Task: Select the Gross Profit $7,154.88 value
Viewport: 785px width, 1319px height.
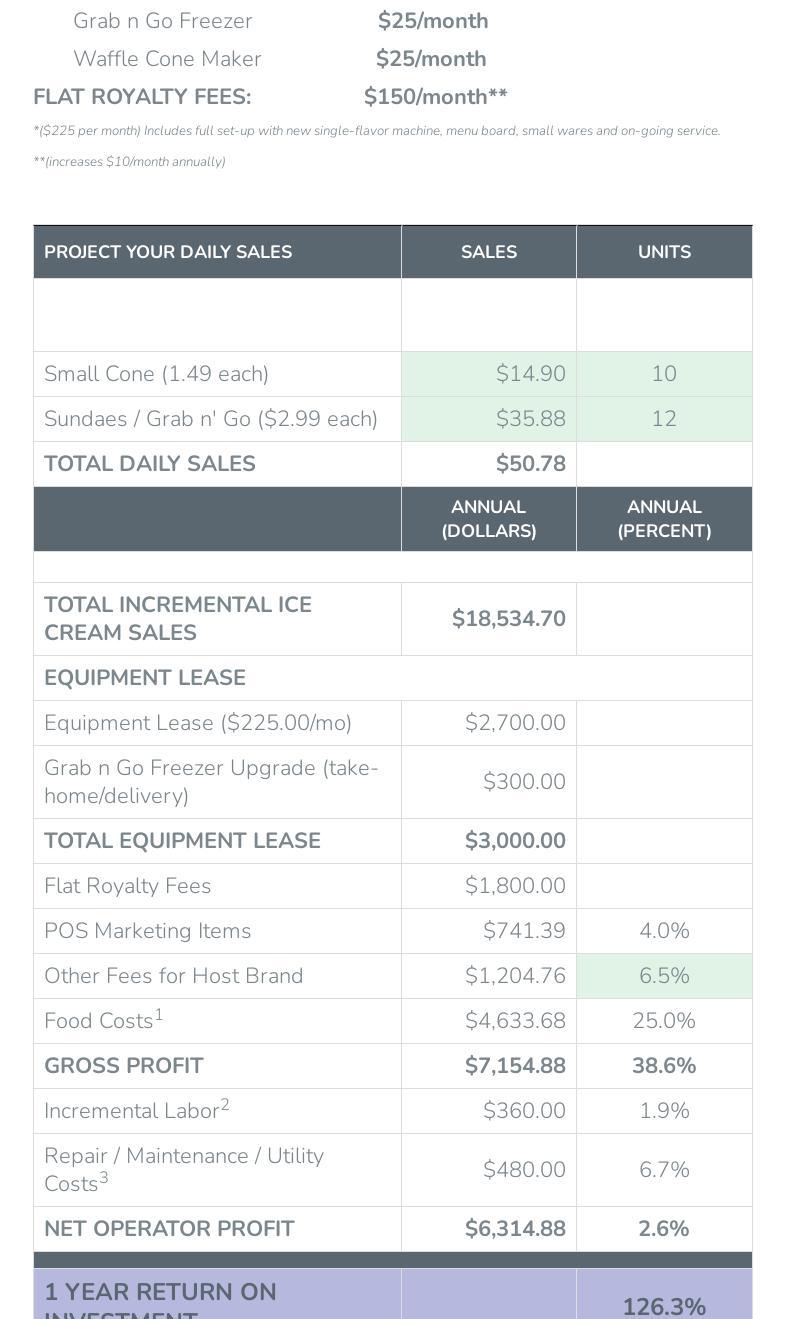Action: pos(515,1066)
